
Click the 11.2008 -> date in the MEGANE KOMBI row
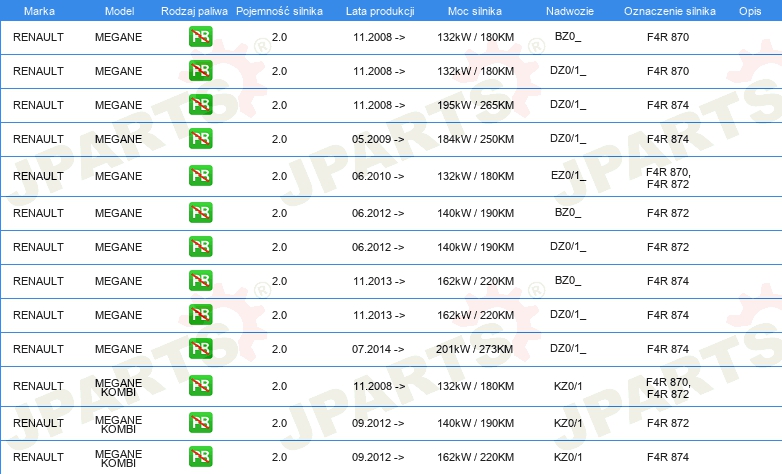click(x=379, y=386)
